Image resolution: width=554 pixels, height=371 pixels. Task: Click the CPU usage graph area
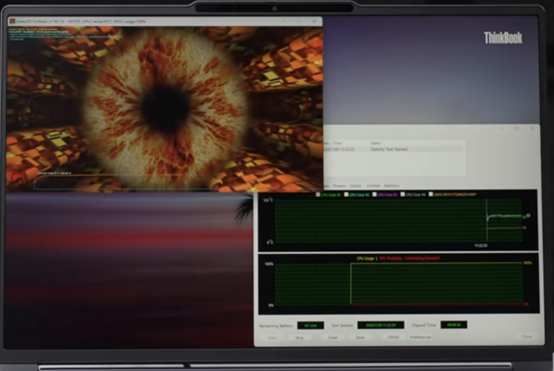coord(399,284)
